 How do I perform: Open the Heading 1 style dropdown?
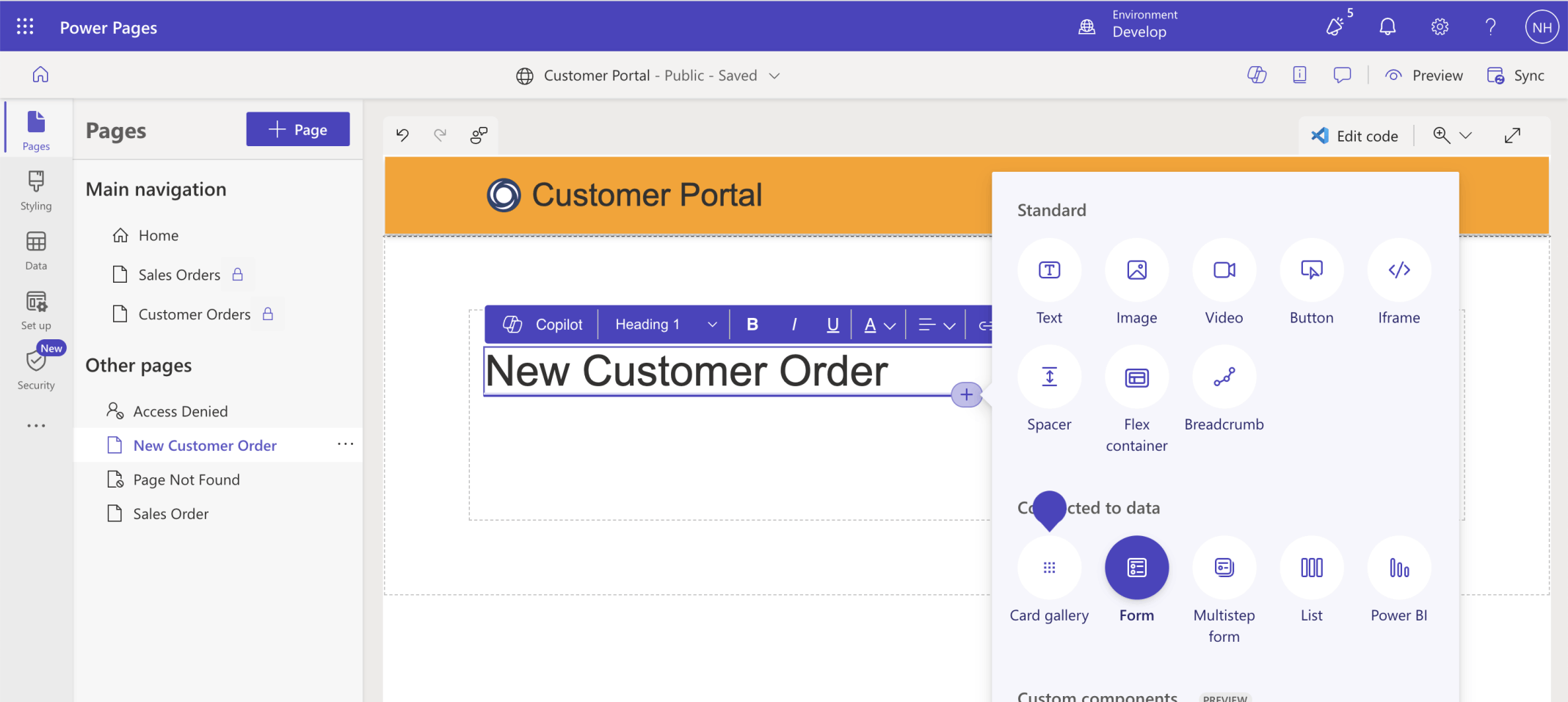pyautogui.click(x=665, y=325)
